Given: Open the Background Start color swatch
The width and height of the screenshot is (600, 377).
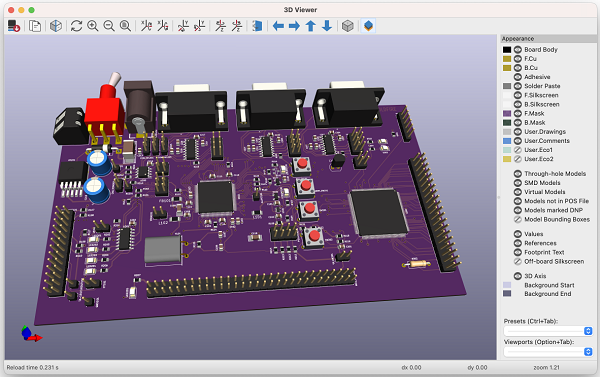Looking at the screenshot, I should click(507, 285).
